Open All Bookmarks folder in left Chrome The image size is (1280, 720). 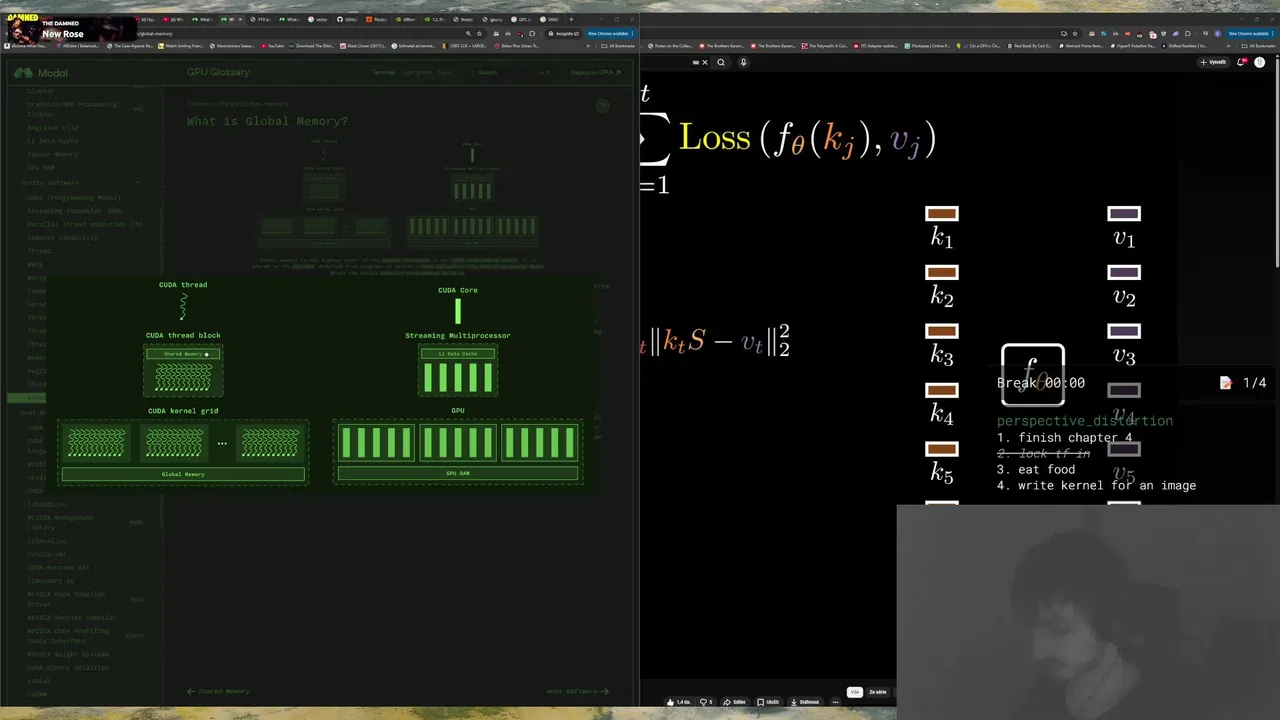tap(618, 46)
